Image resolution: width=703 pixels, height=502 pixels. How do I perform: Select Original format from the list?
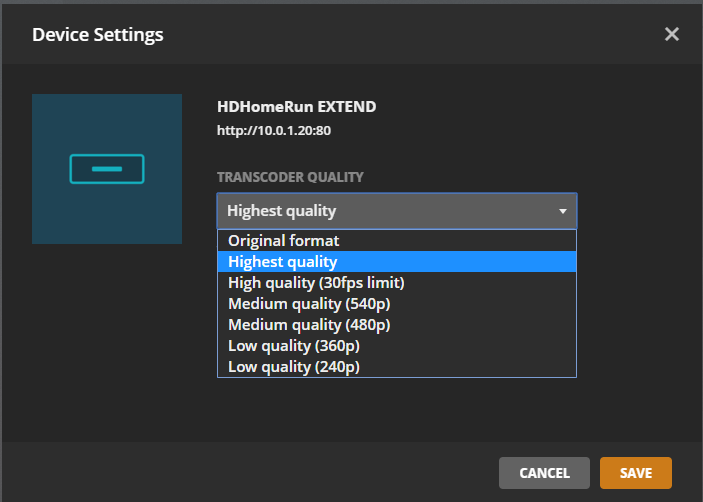pyautogui.click(x=284, y=240)
